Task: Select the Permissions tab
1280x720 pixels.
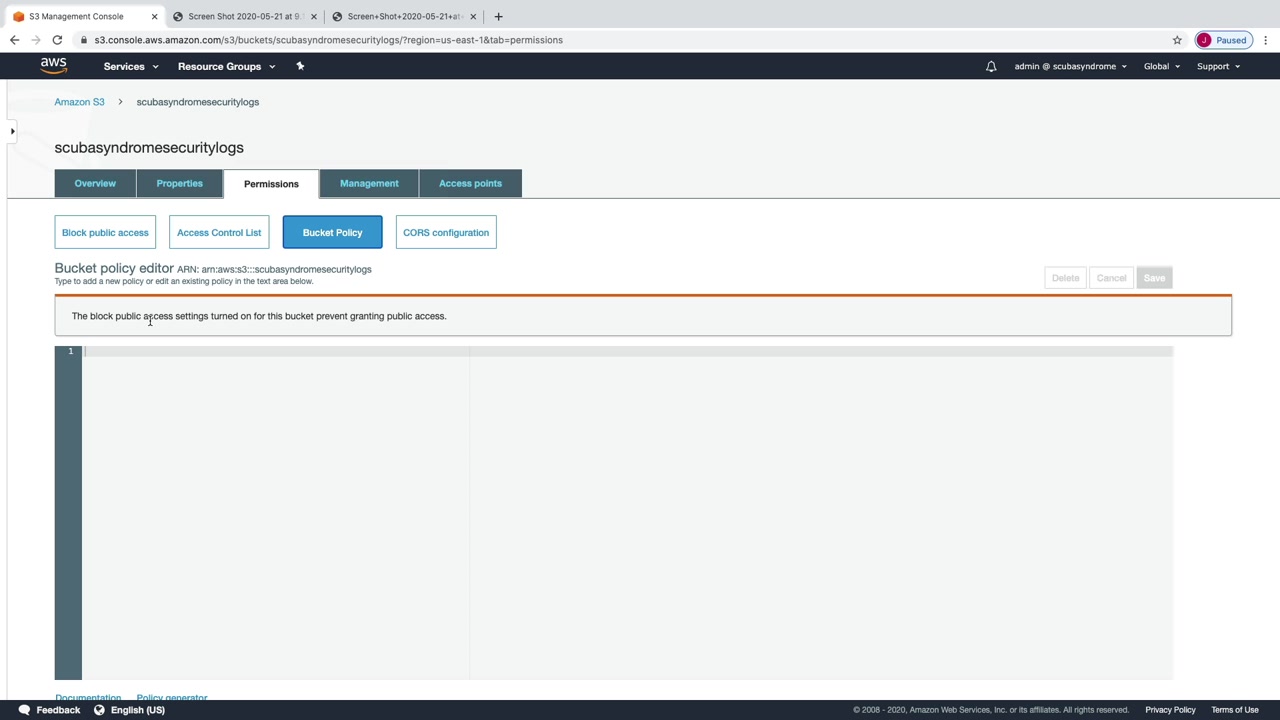Action: pos(271,184)
